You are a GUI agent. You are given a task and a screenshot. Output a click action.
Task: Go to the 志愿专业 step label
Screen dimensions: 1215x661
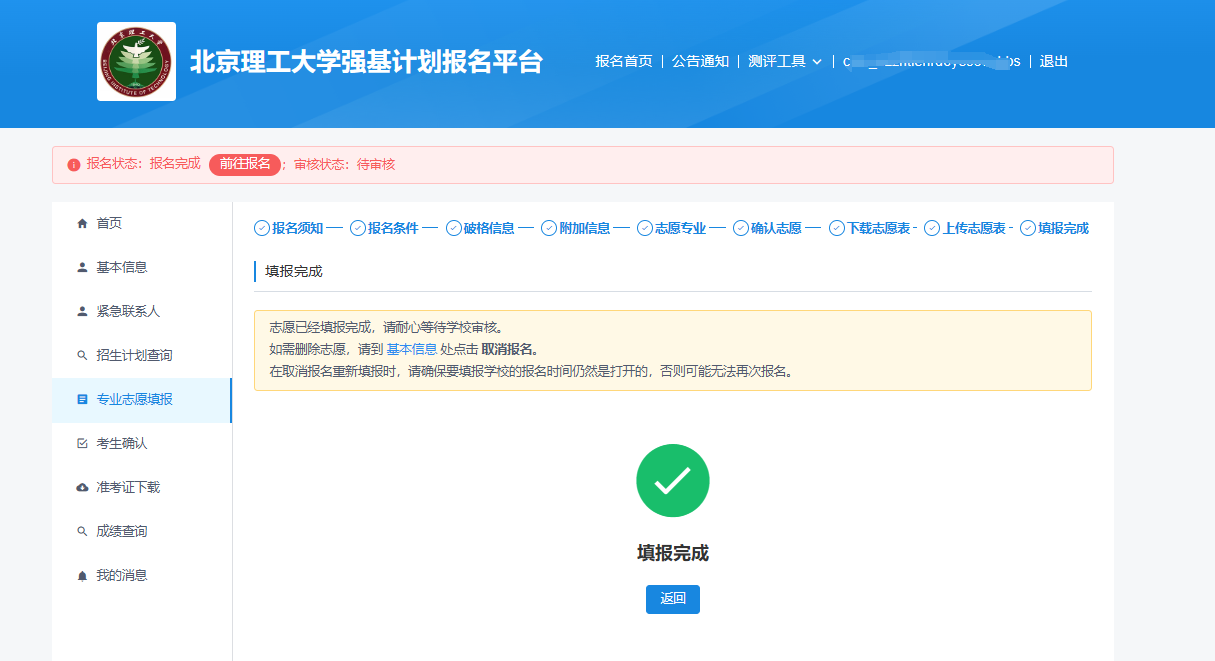point(680,228)
